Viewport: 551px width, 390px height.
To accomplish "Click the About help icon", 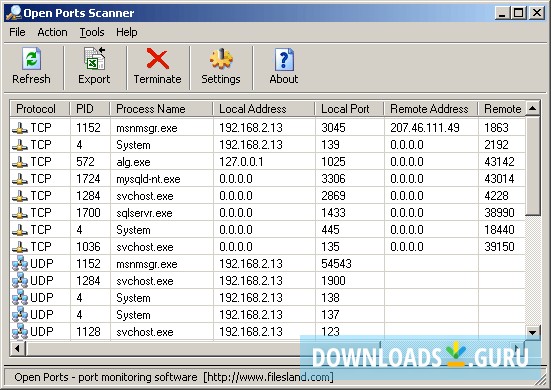I will (x=284, y=59).
